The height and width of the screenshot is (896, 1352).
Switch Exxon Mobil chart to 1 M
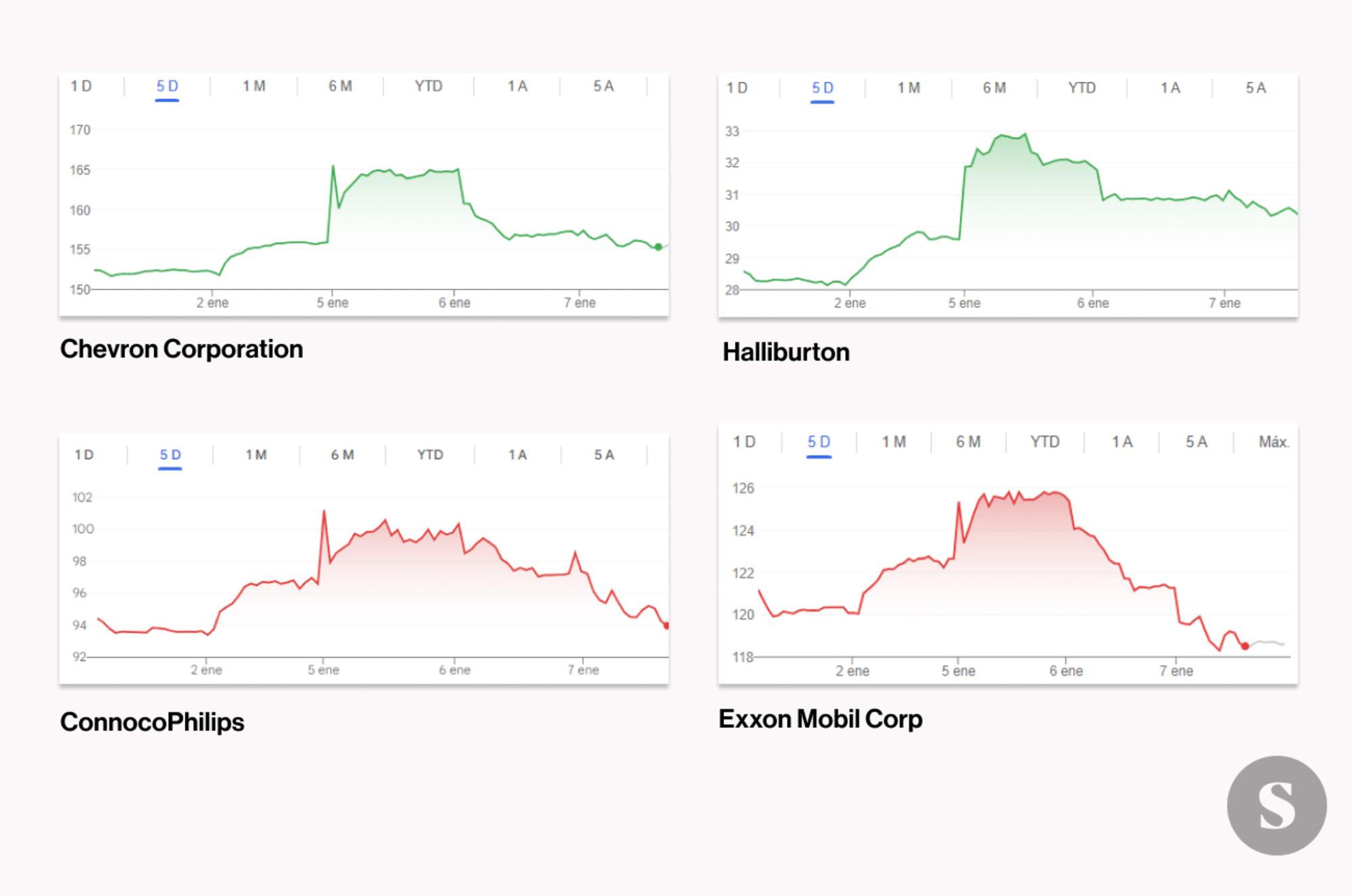[x=894, y=442]
